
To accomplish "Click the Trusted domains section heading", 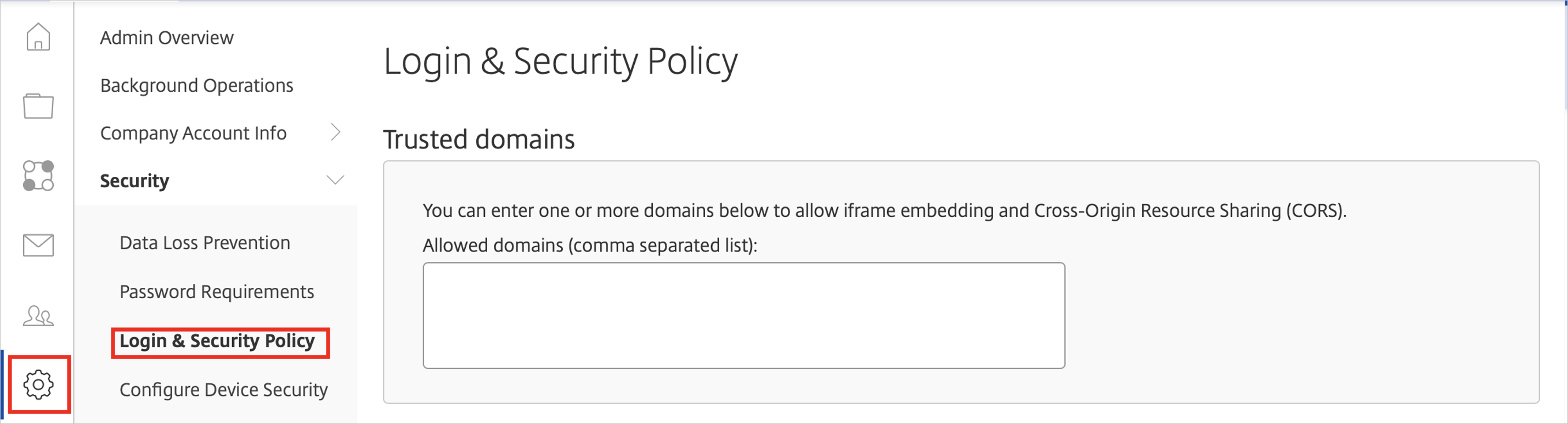I will [x=478, y=140].
